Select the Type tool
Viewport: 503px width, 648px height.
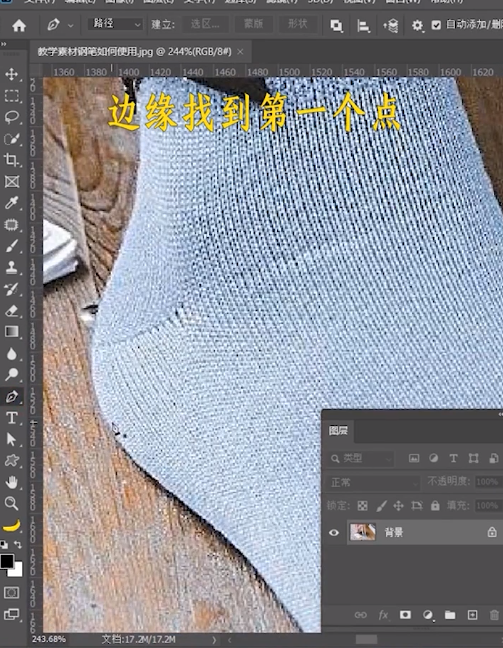[x=12, y=418]
